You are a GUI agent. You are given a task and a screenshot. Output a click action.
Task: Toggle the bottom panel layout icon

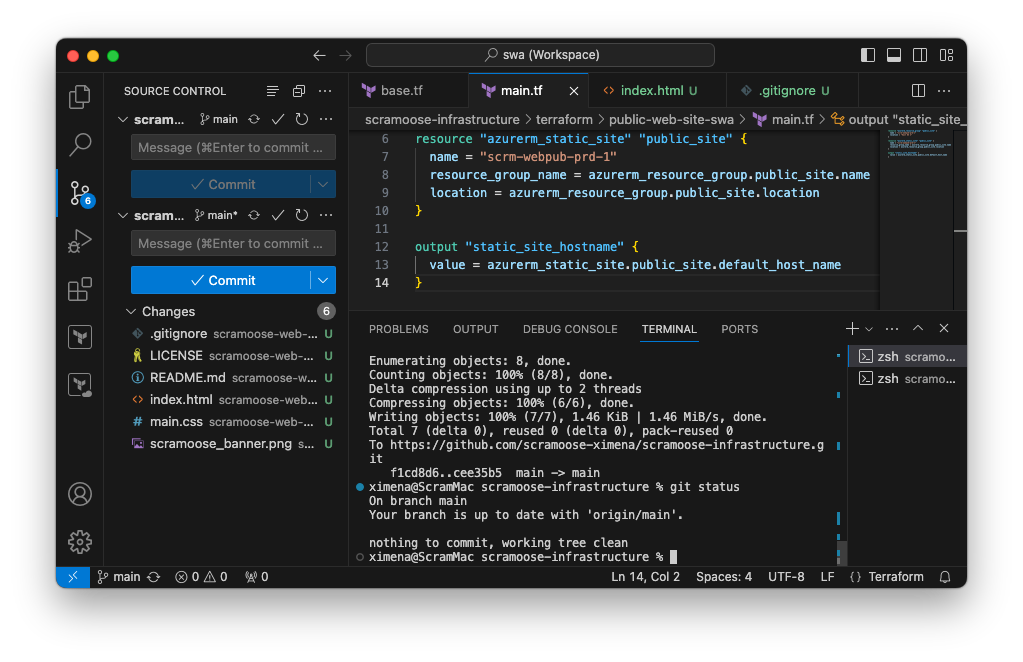pyautogui.click(x=894, y=55)
